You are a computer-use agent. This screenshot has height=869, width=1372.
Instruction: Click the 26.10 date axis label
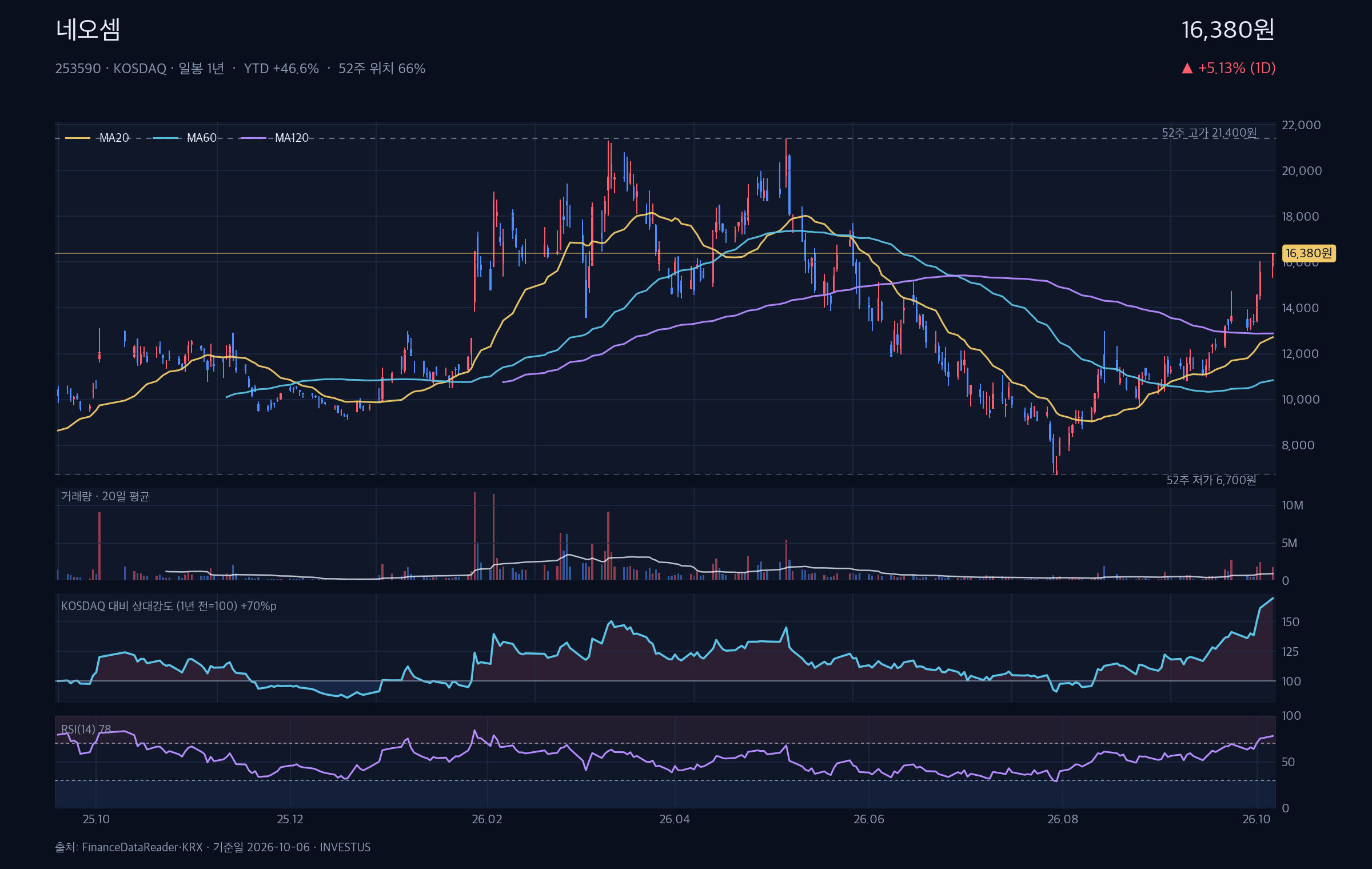tap(1257, 819)
